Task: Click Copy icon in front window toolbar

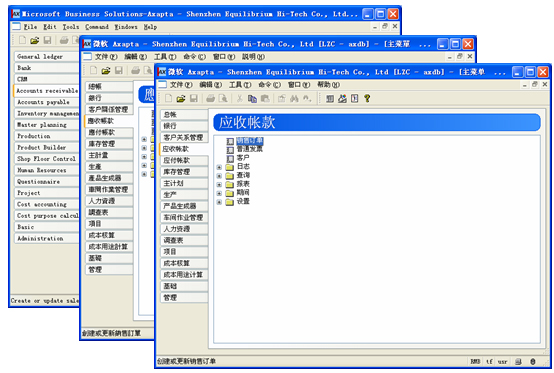Action: pos(252,99)
